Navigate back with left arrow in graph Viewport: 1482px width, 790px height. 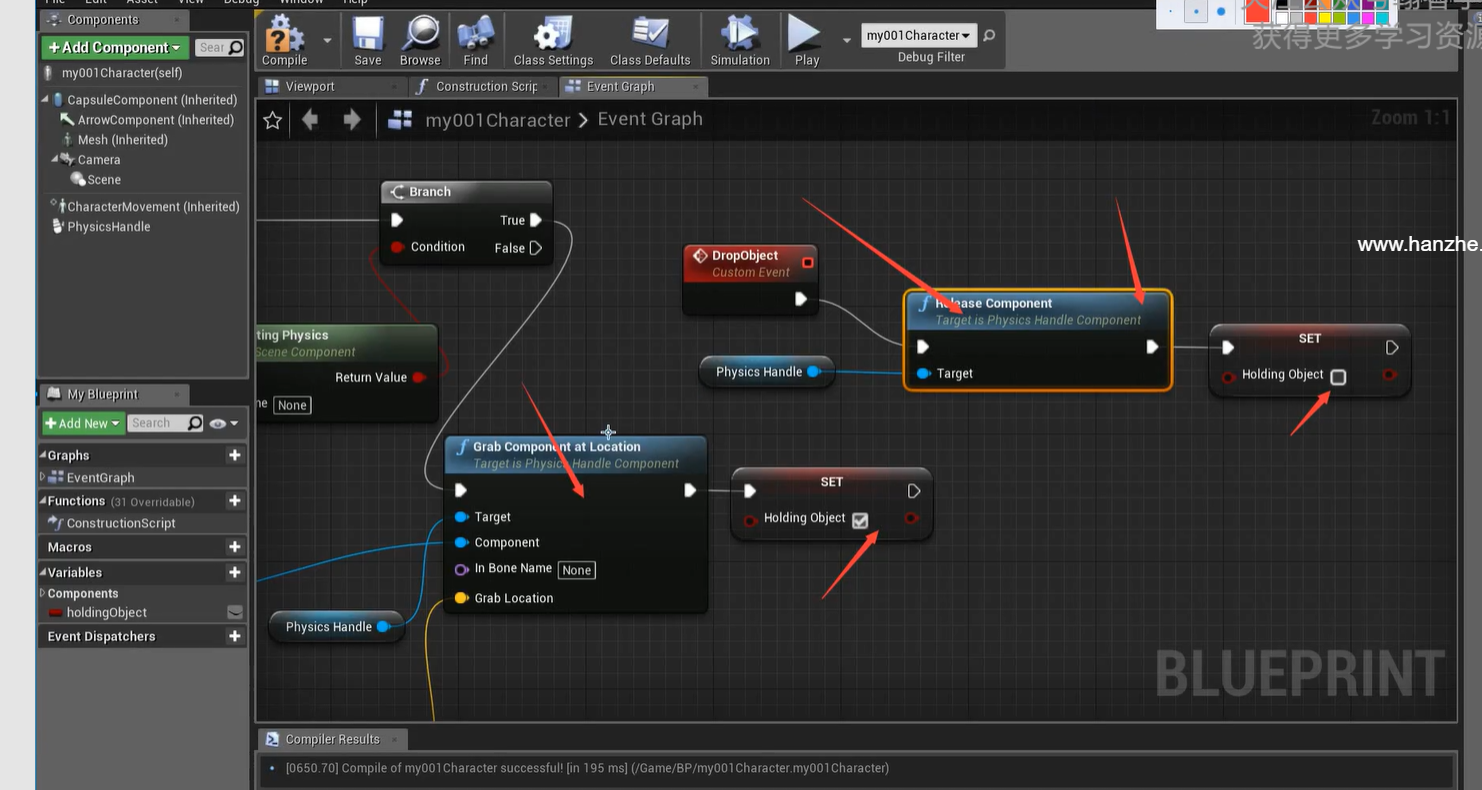[x=311, y=120]
